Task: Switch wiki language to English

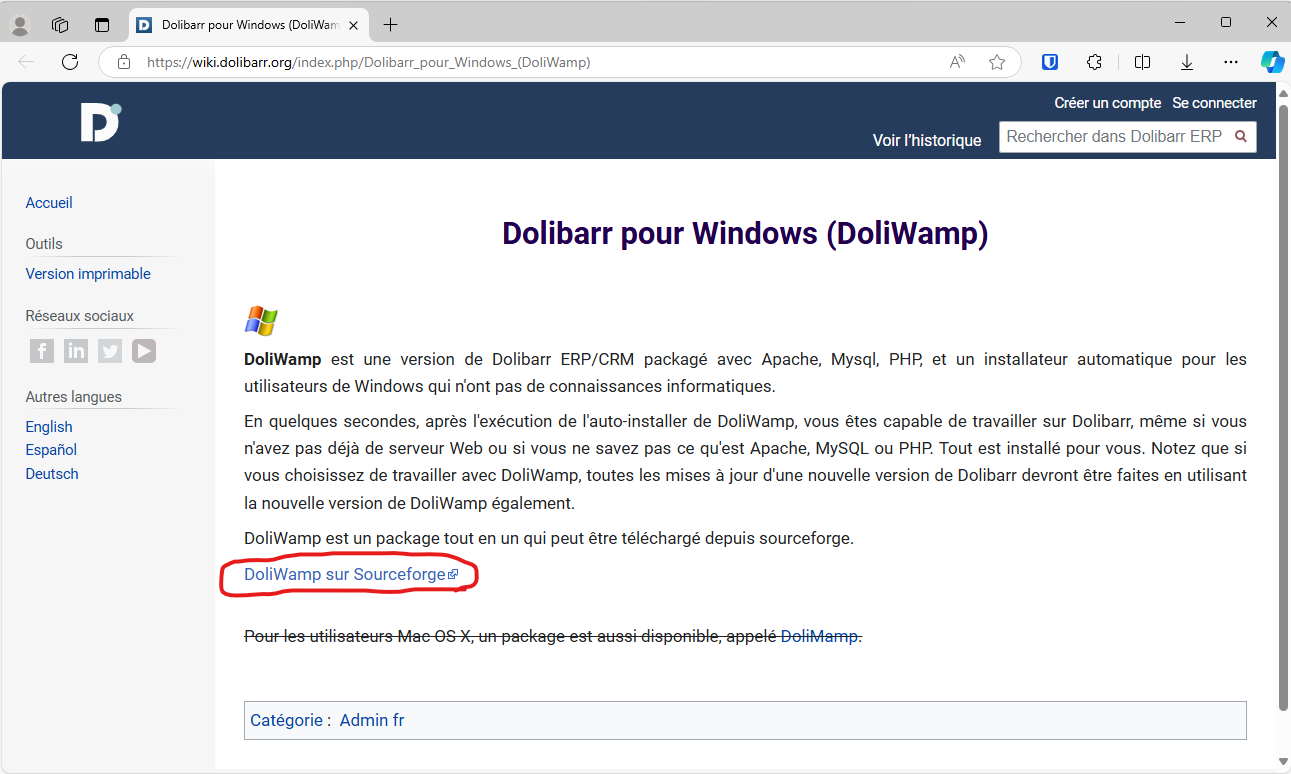Action: pyautogui.click(x=49, y=427)
